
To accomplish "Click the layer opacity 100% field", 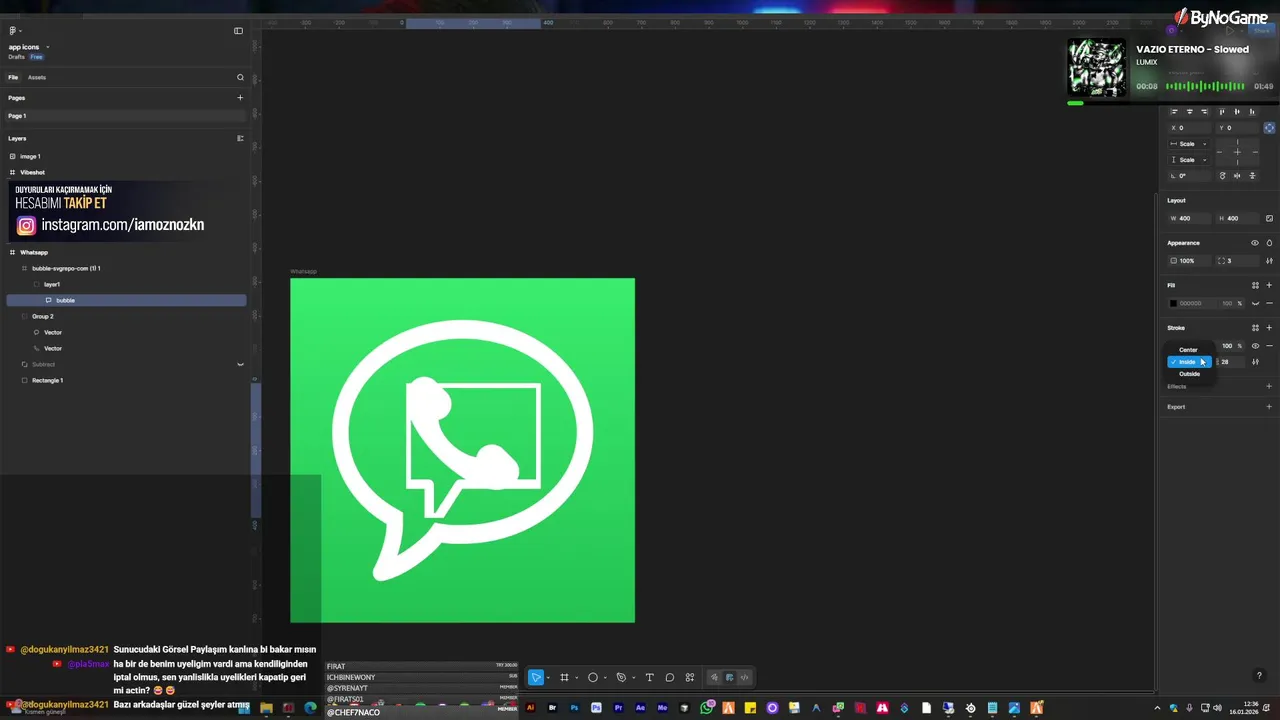I will pos(1189,260).
